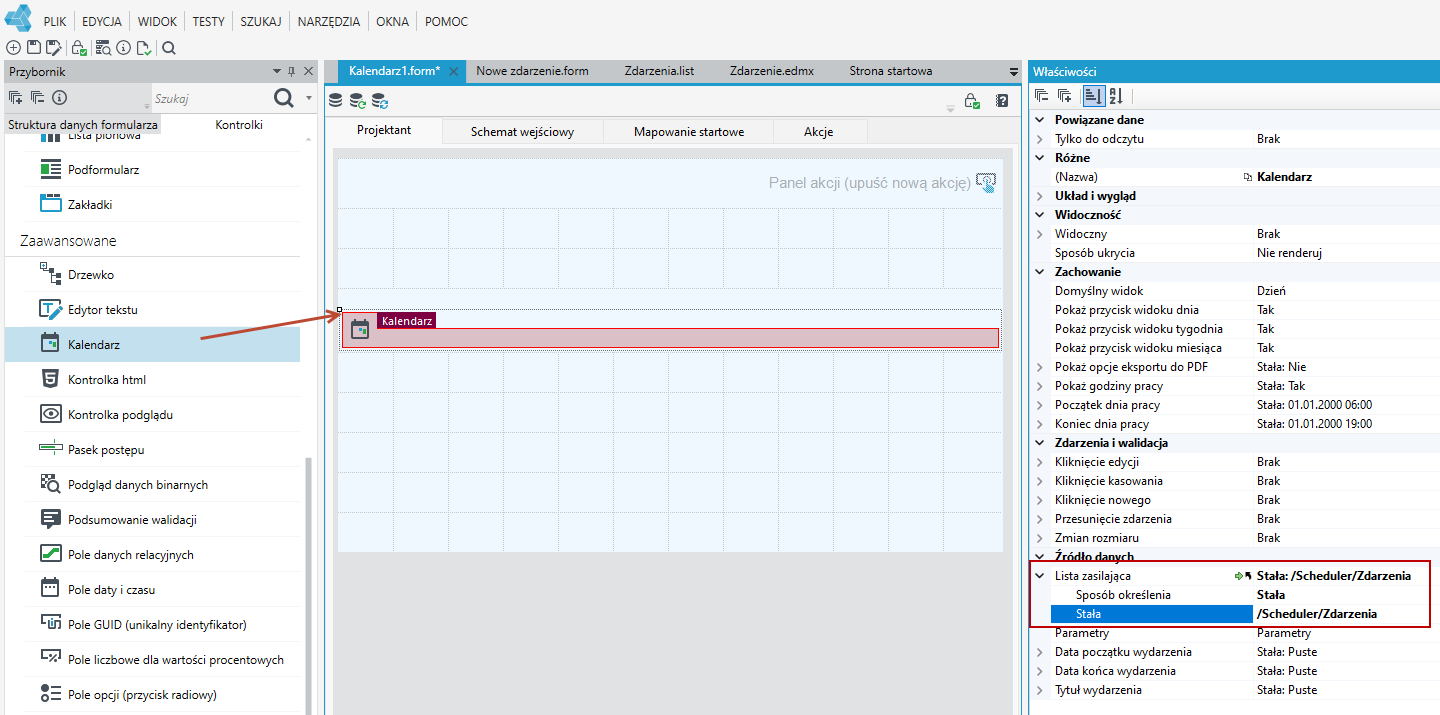Click the plain database icon above Projektant
Screen dimensions: 1440x715
coord(335,100)
